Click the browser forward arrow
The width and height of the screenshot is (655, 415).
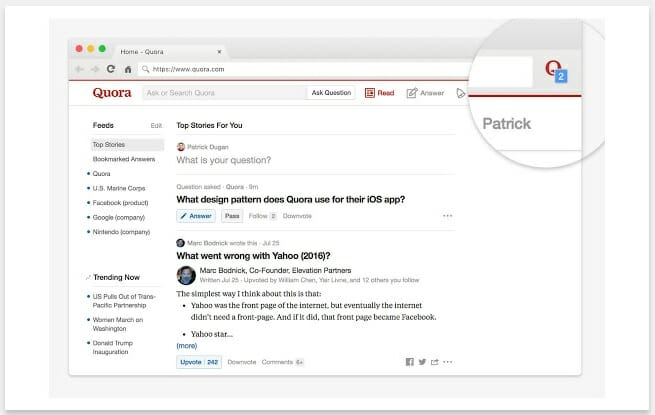(95, 69)
